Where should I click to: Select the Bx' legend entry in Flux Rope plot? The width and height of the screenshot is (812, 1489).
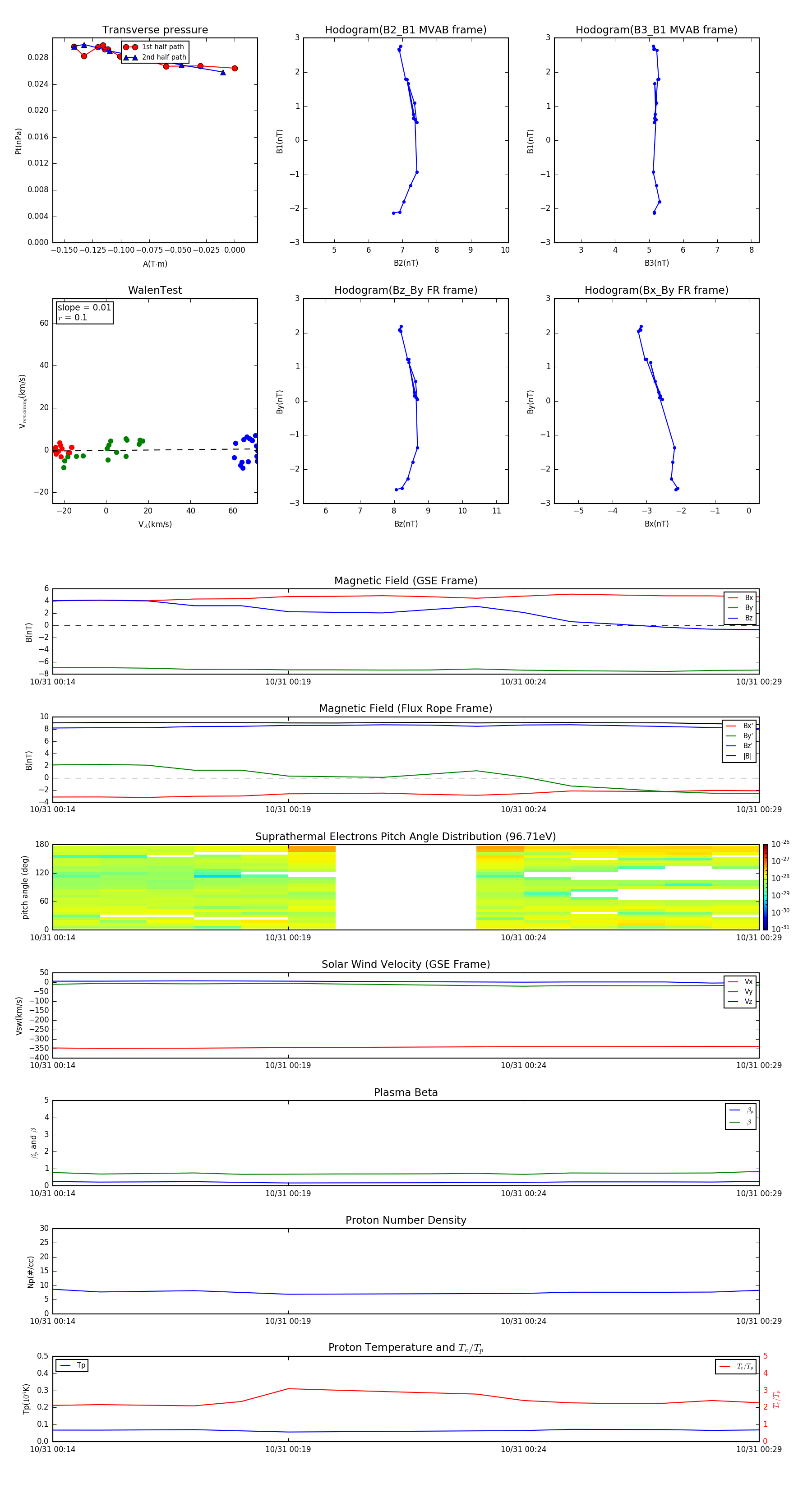pyautogui.click(x=739, y=726)
